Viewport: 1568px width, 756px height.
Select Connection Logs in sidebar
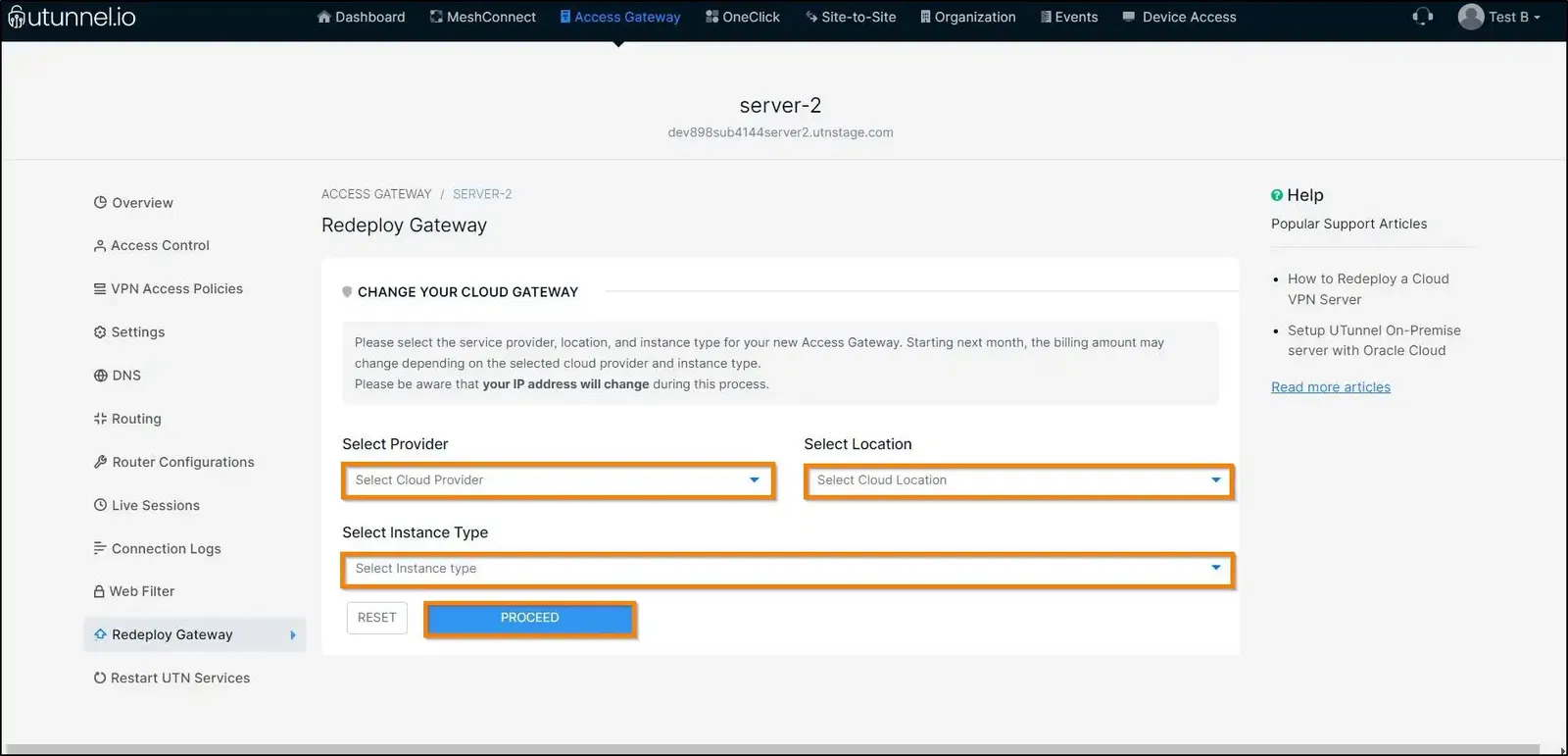click(157, 548)
